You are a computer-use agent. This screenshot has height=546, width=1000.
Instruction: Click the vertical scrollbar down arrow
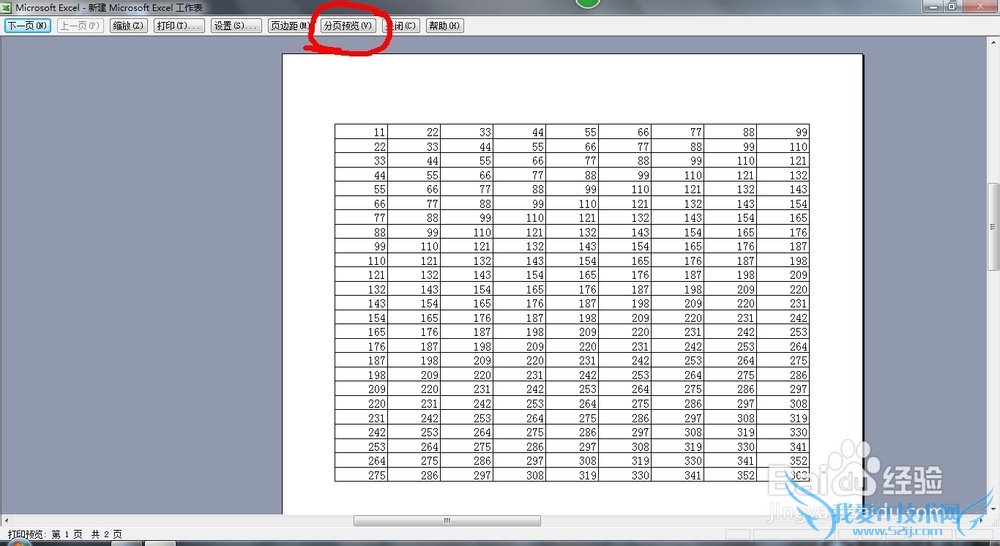click(993, 508)
